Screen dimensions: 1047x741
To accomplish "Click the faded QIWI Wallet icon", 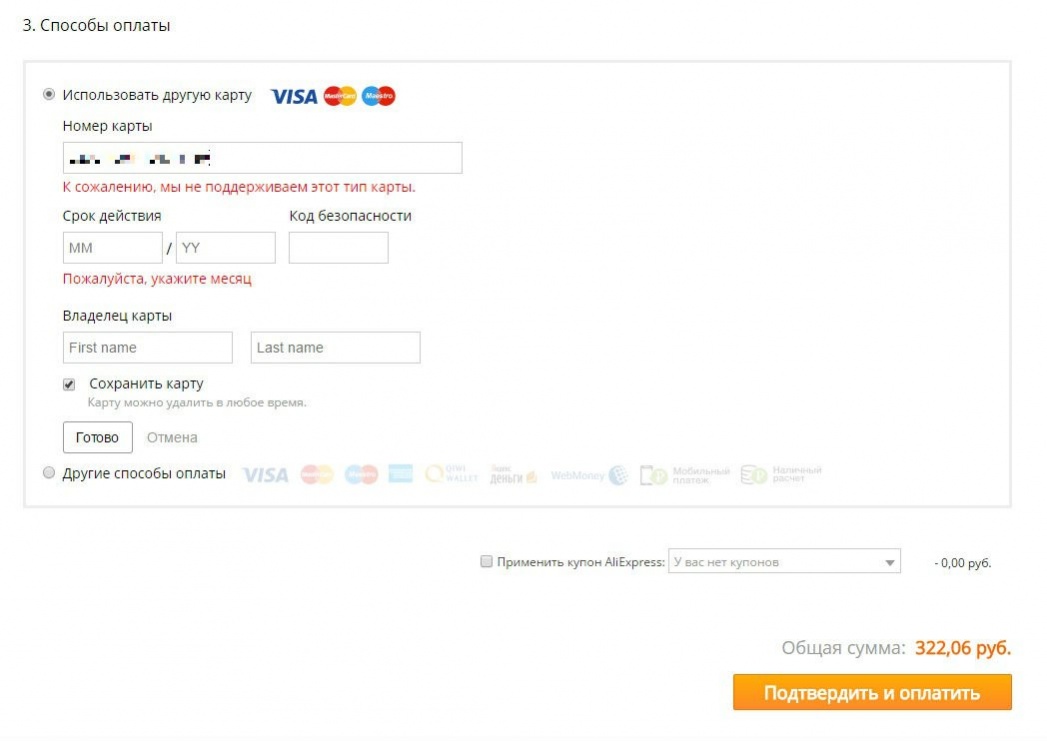I will click(451, 474).
